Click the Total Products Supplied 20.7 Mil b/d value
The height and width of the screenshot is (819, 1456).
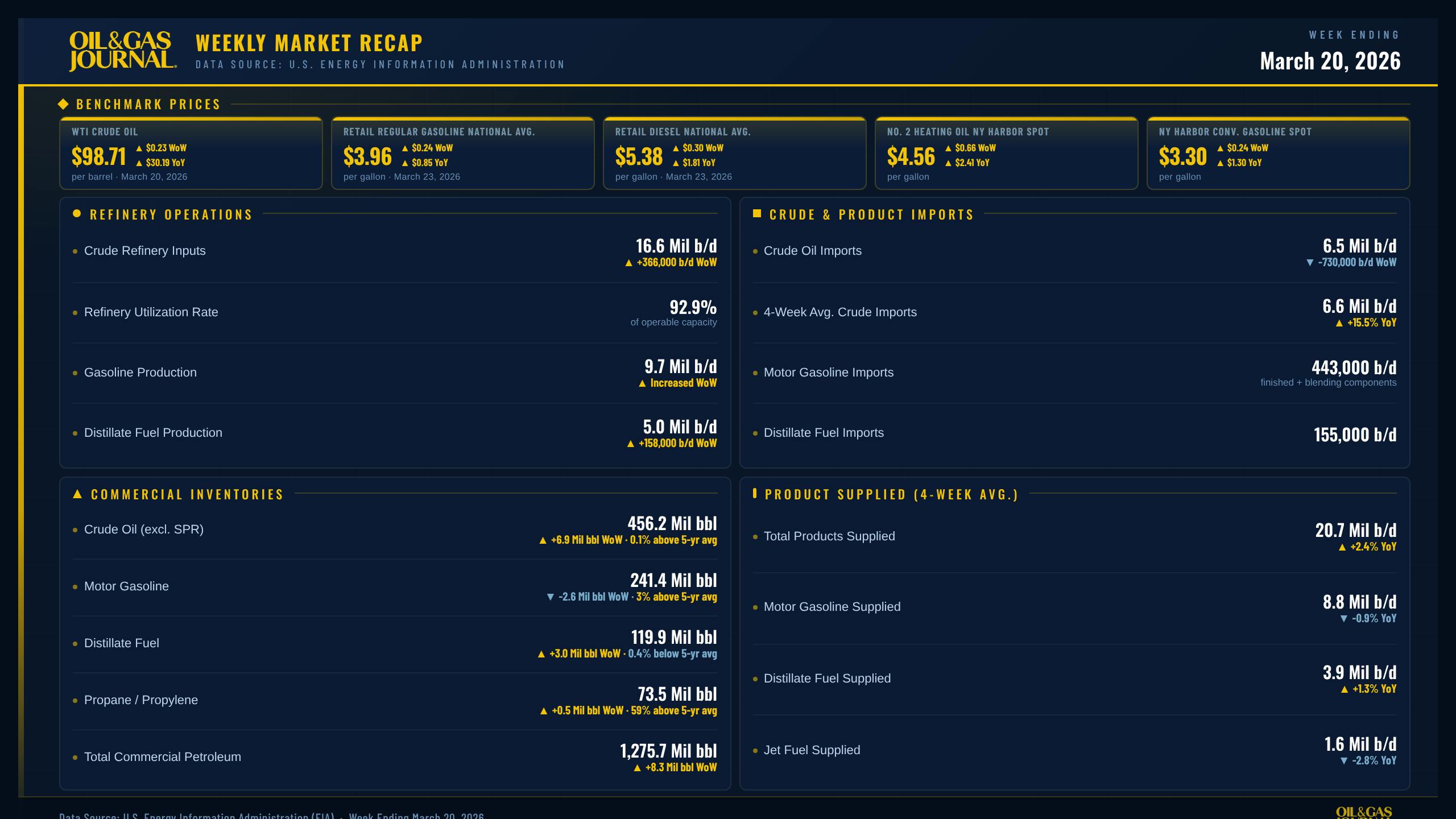[1355, 531]
